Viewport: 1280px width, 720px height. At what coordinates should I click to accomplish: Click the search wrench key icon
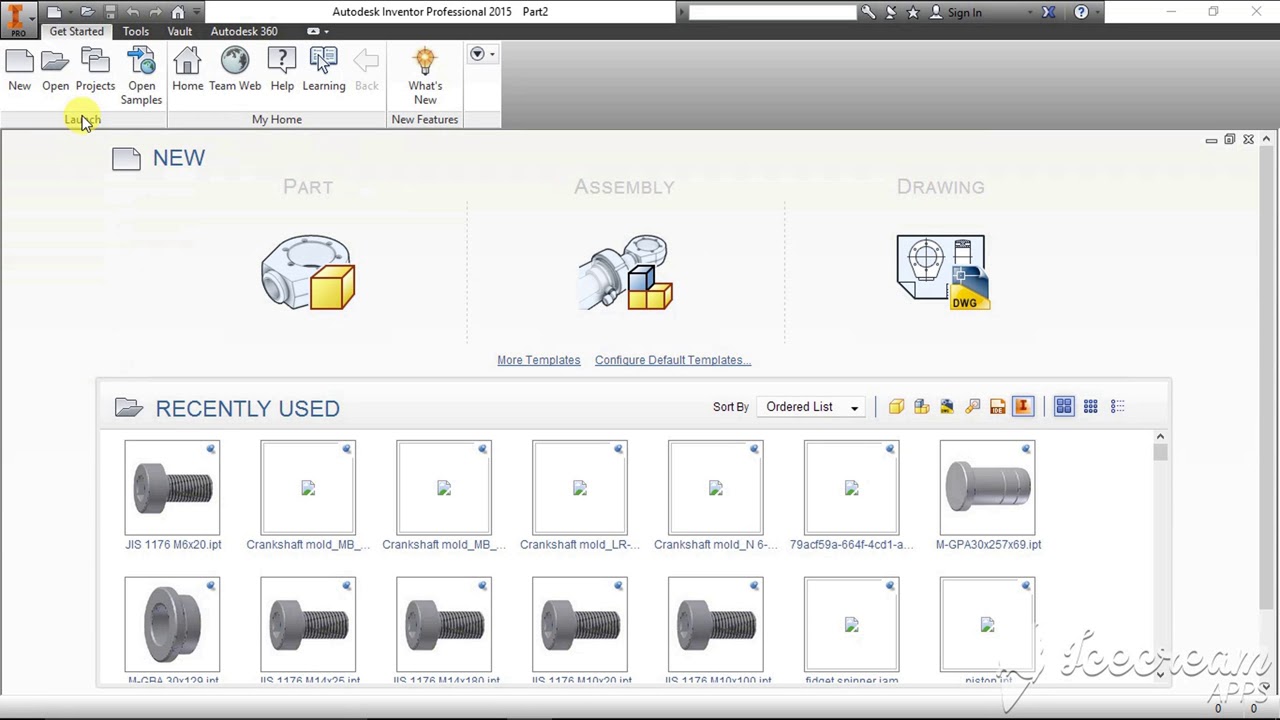point(868,12)
